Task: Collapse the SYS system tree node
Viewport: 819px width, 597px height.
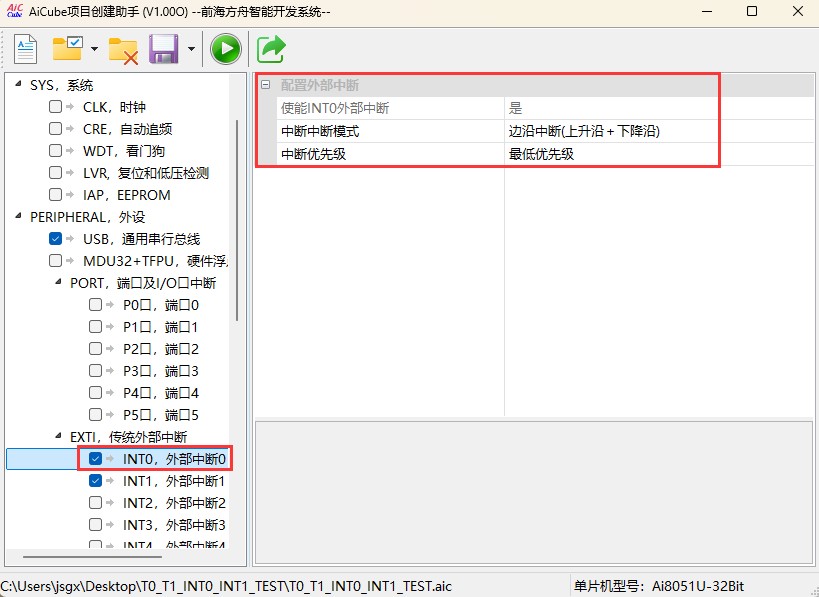Action: [19, 84]
